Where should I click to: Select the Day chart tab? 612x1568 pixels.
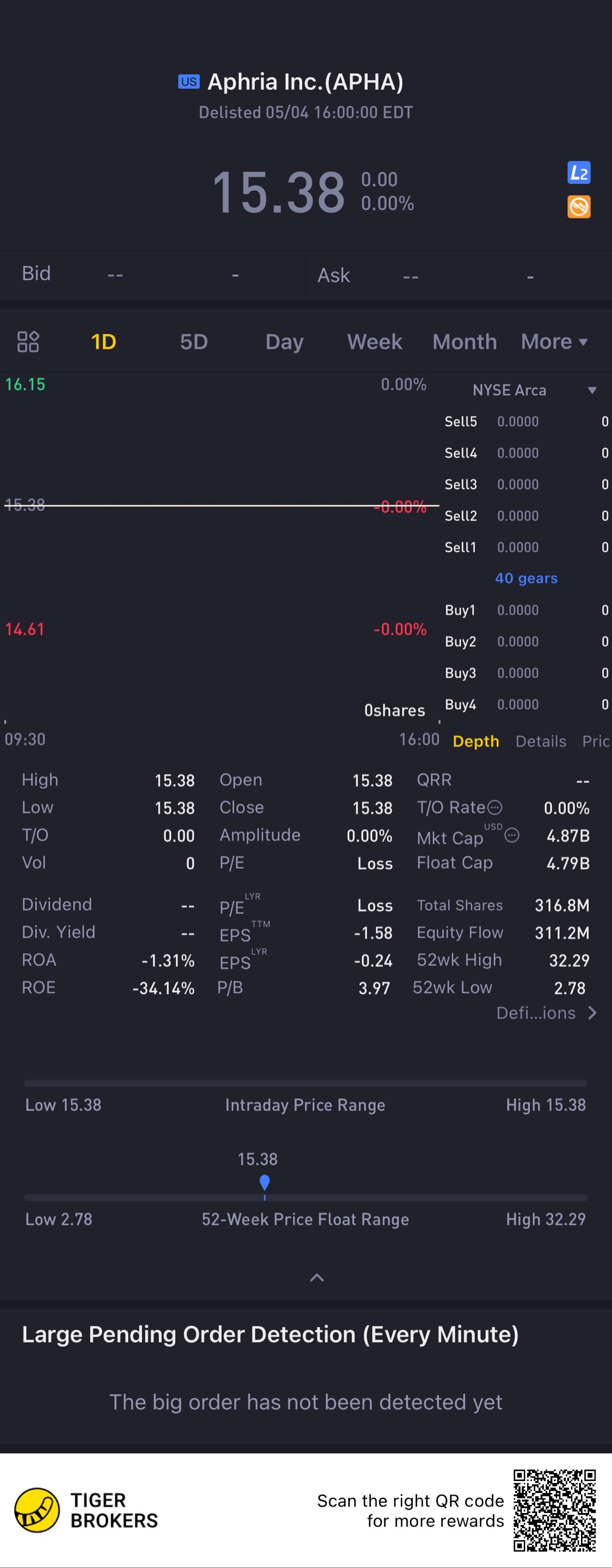coord(285,341)
